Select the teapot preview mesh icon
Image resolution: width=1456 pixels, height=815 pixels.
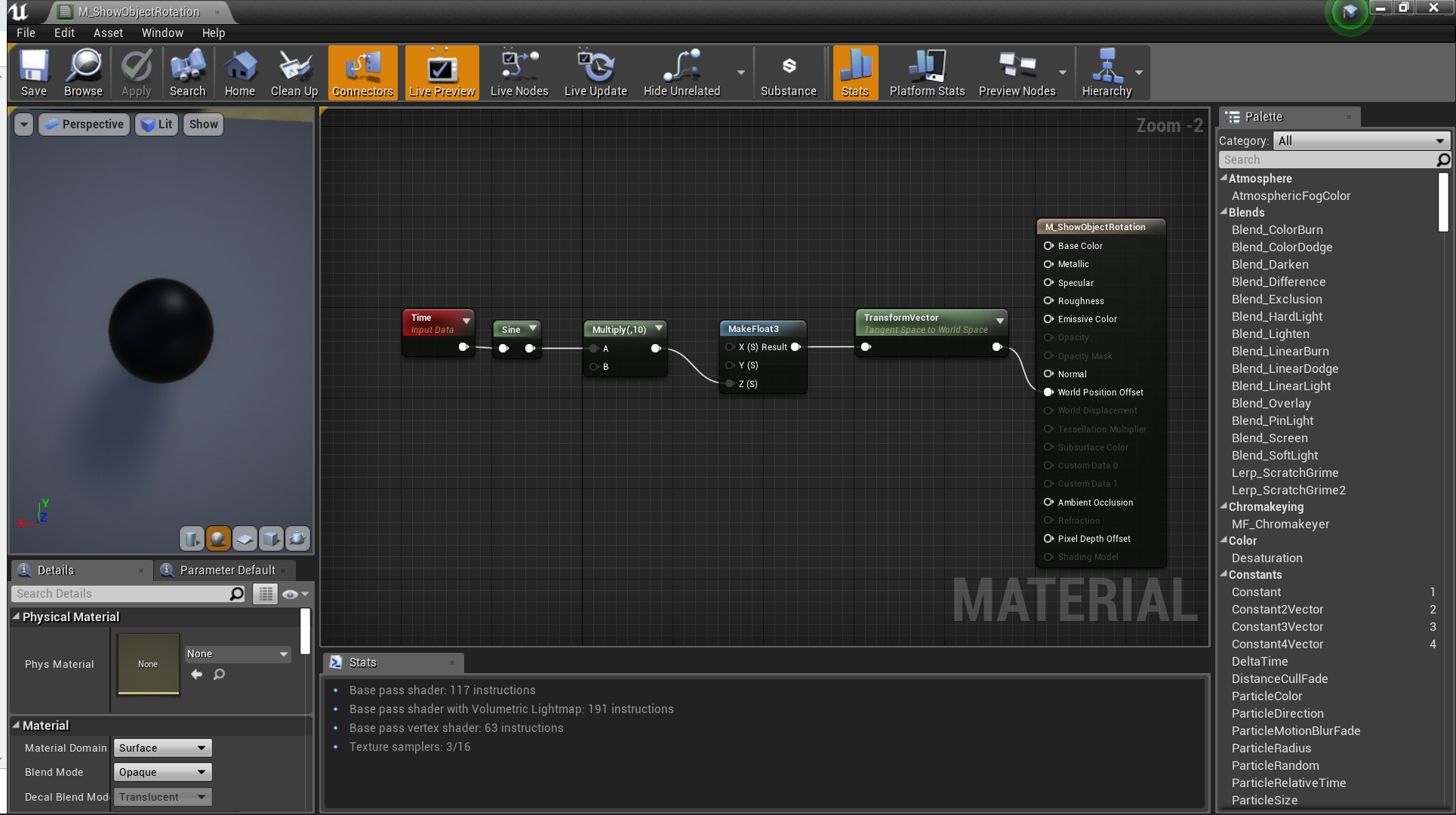pos(297,539)
